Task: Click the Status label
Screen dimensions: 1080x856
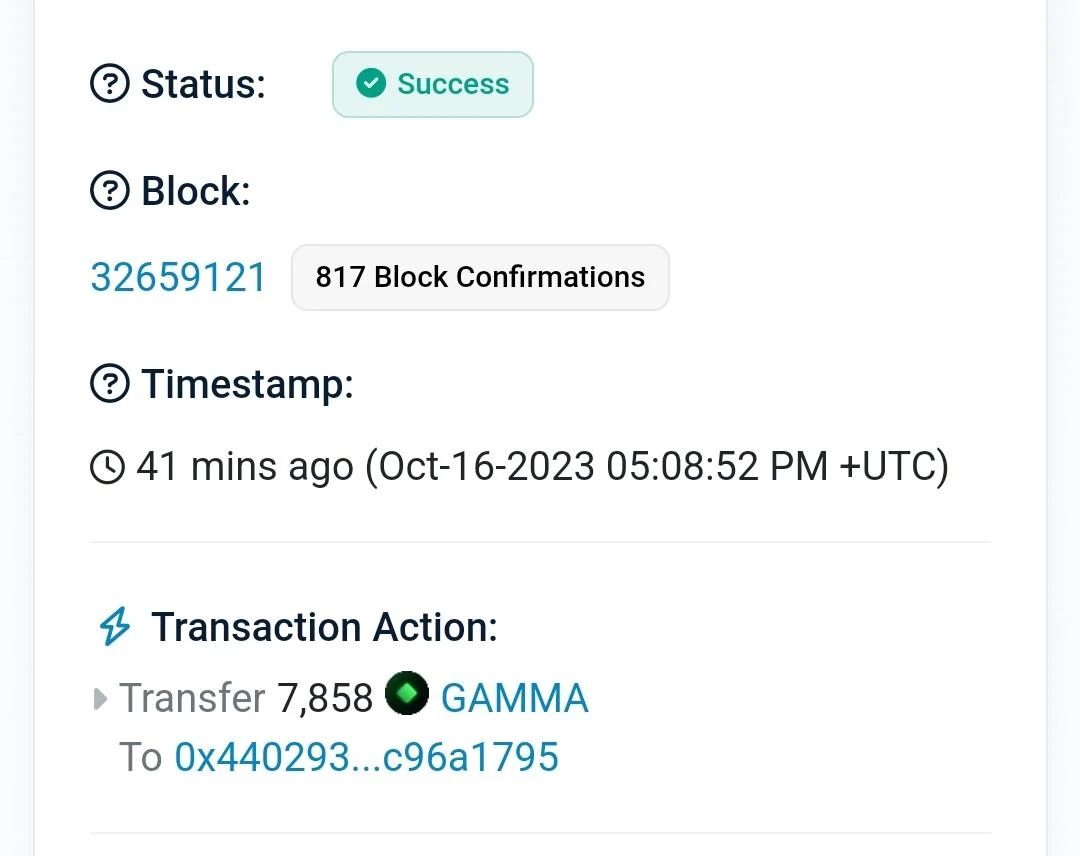Action: click(x=201, y=84)
